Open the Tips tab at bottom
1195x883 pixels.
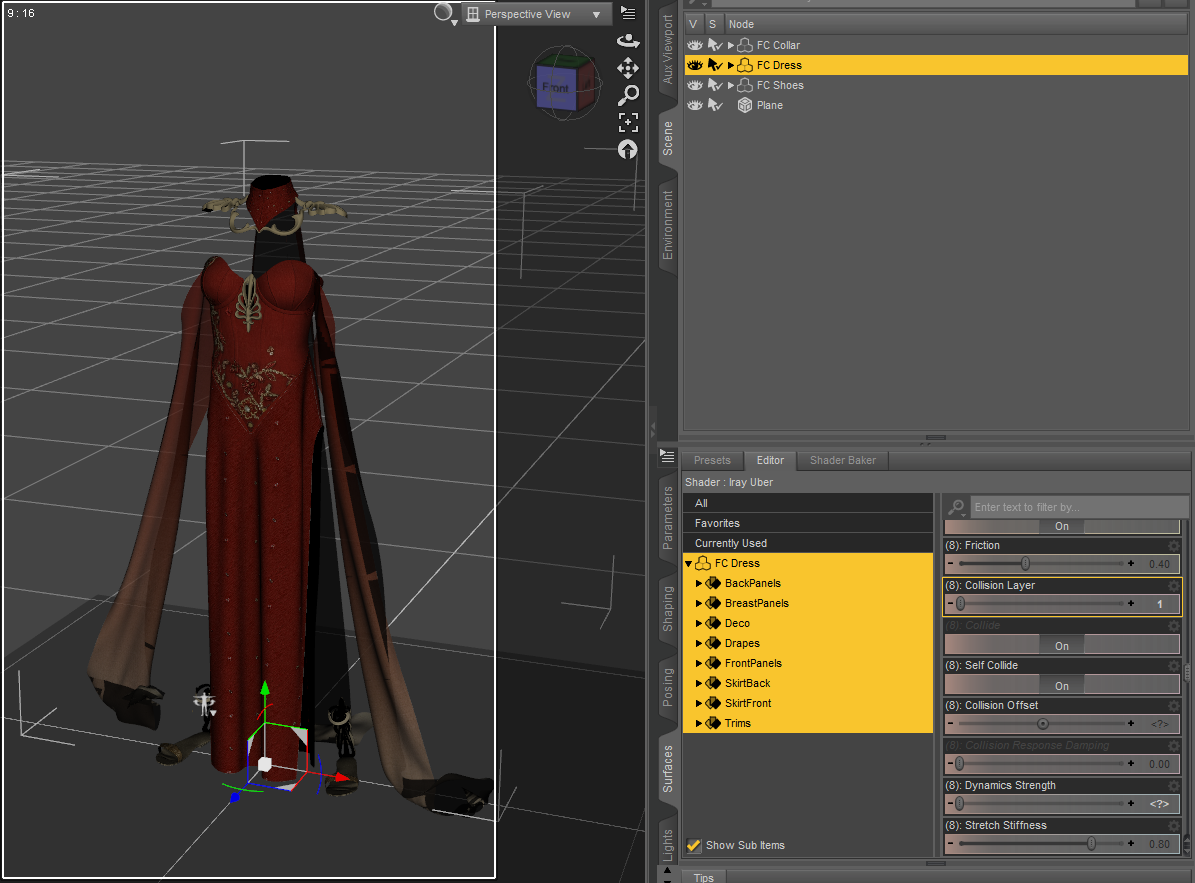703,877
